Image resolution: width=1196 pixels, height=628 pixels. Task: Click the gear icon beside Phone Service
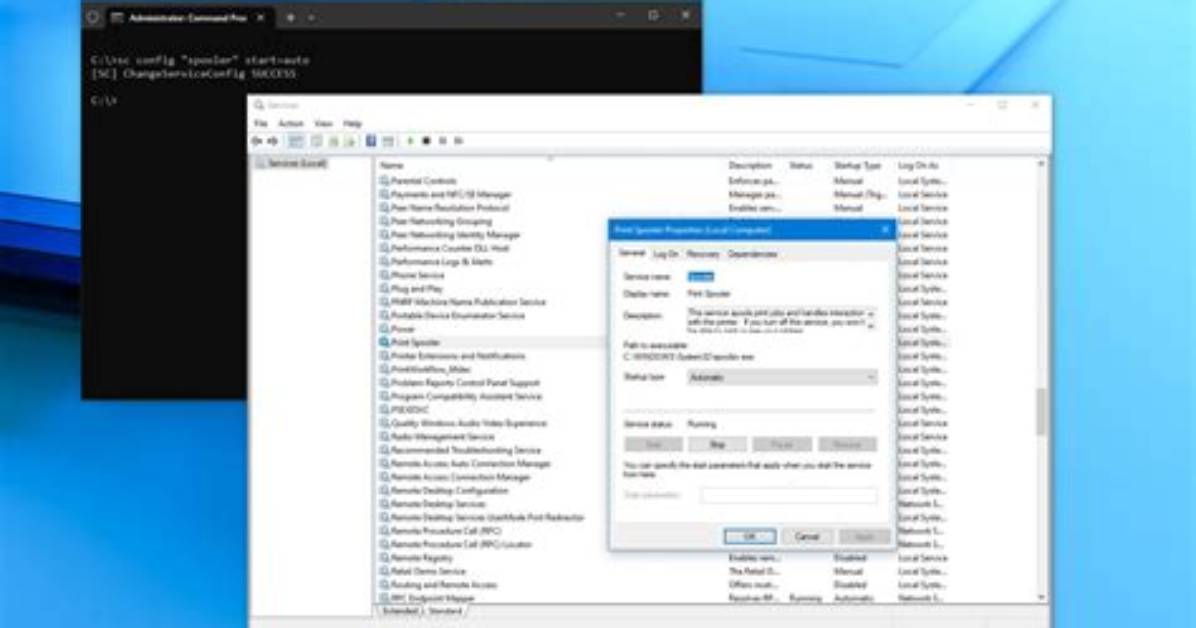pyautogui.click(x=384, y=275)
